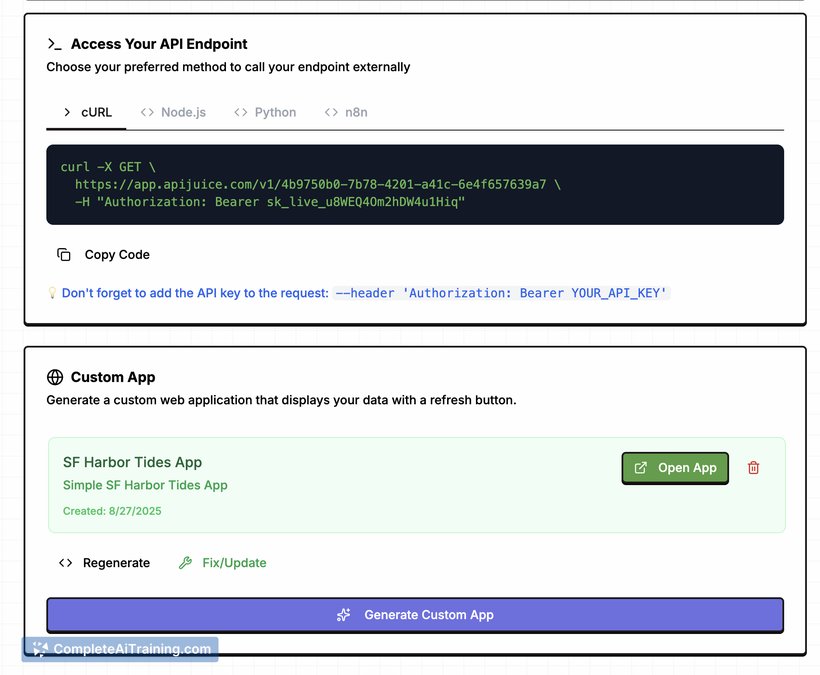The height and width of the screenshot is (675, 820).
Task: Switch to the Node.js tab
Action: [173, 112]
